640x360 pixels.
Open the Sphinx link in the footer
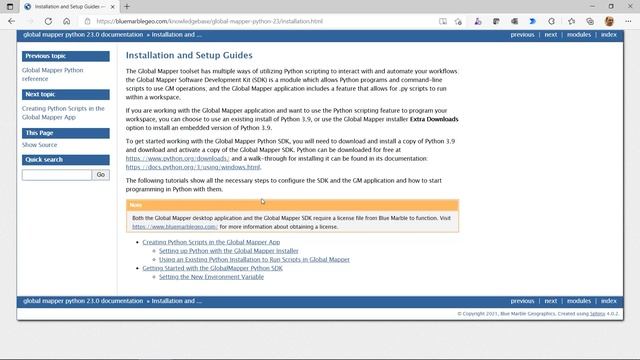click(598, 314)
